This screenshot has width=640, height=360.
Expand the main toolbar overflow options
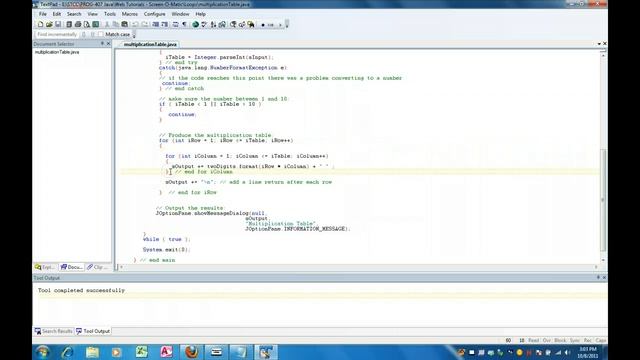[287, 24]
